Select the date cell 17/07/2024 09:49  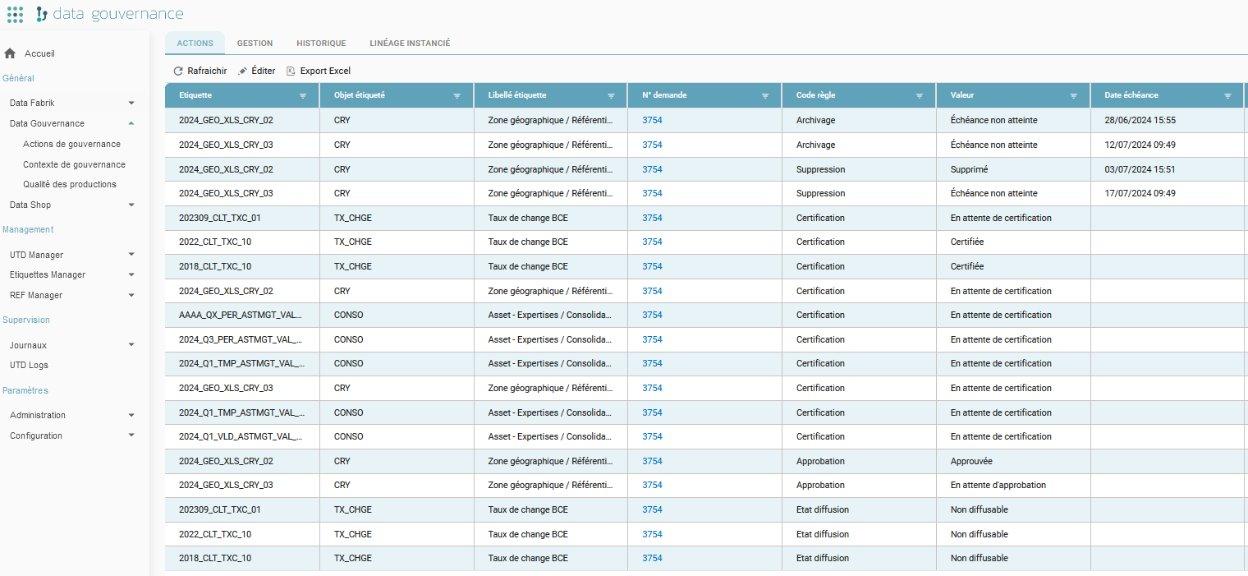(x=1140, y=193)
